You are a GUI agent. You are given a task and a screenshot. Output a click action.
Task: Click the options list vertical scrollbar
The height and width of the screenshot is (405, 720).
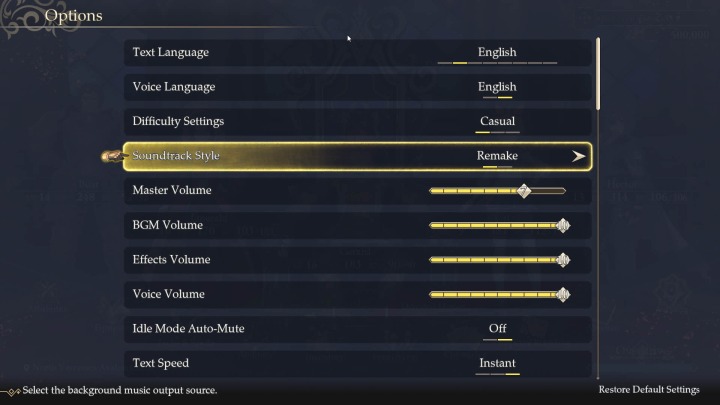pyautogui.click(x=598, y=73)
